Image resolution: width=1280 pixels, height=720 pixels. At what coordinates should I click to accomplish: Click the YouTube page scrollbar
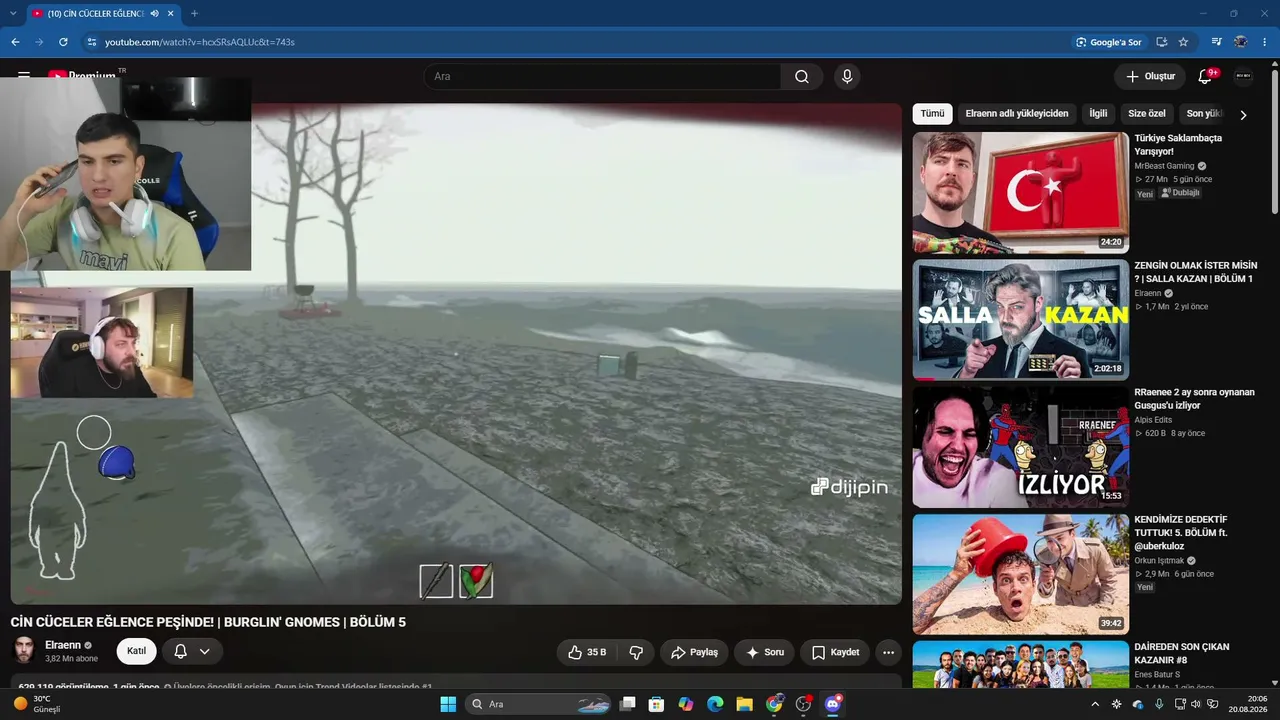(x=1274, y=140)
